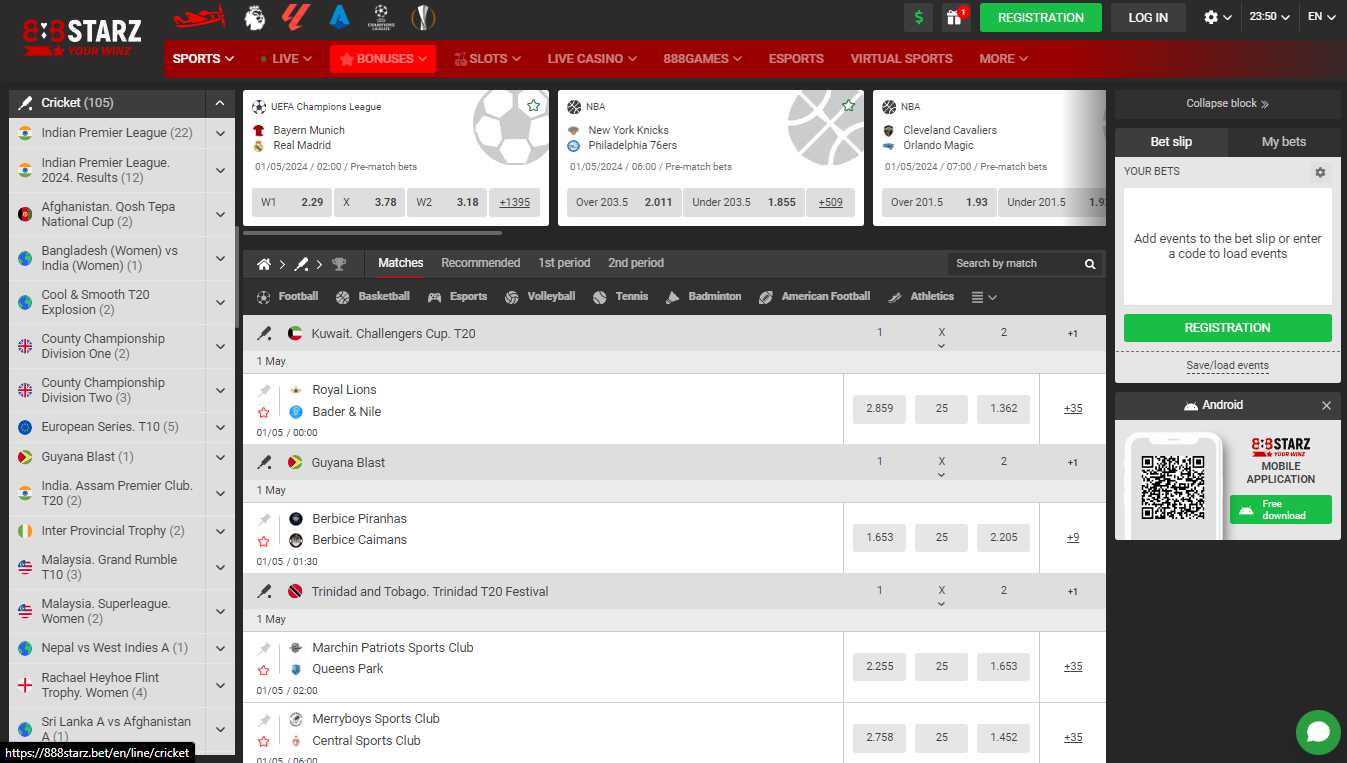Favorite the Berbice Piranhas match with star
The image size is (1347, 763).
click(264, 541)
